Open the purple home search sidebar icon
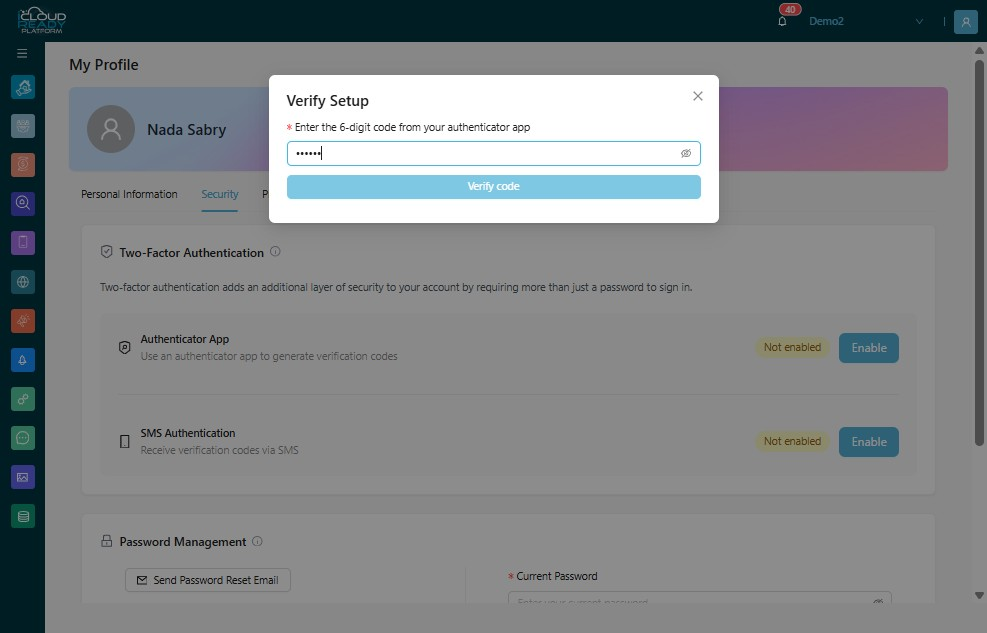The image size is (987, 633). pyautogui.click(x=23, y=203)
